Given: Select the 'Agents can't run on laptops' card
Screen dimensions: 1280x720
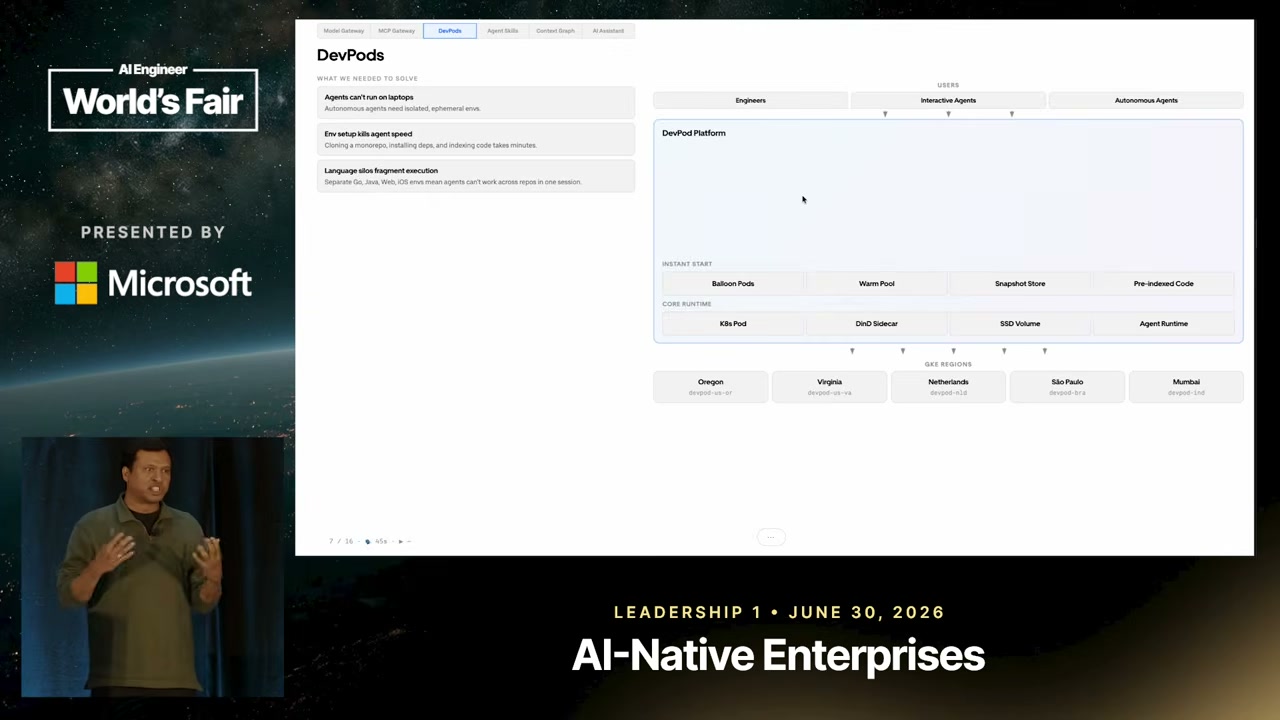Looking at the screenshot, I should click(476, 103).
